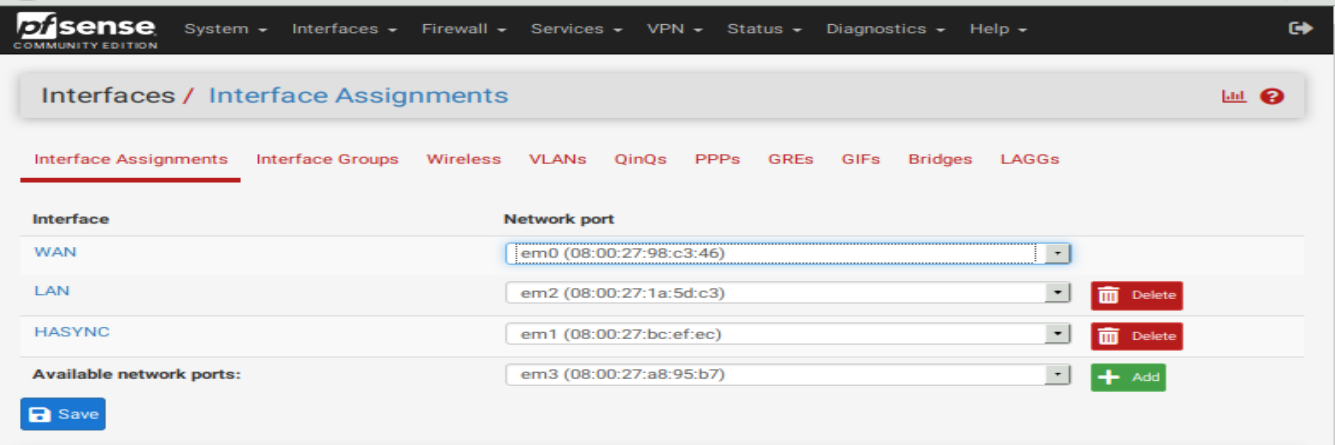Click the logout icon in top bar
Viewport: 1335px width, 445px height.
pos(1300,29)
